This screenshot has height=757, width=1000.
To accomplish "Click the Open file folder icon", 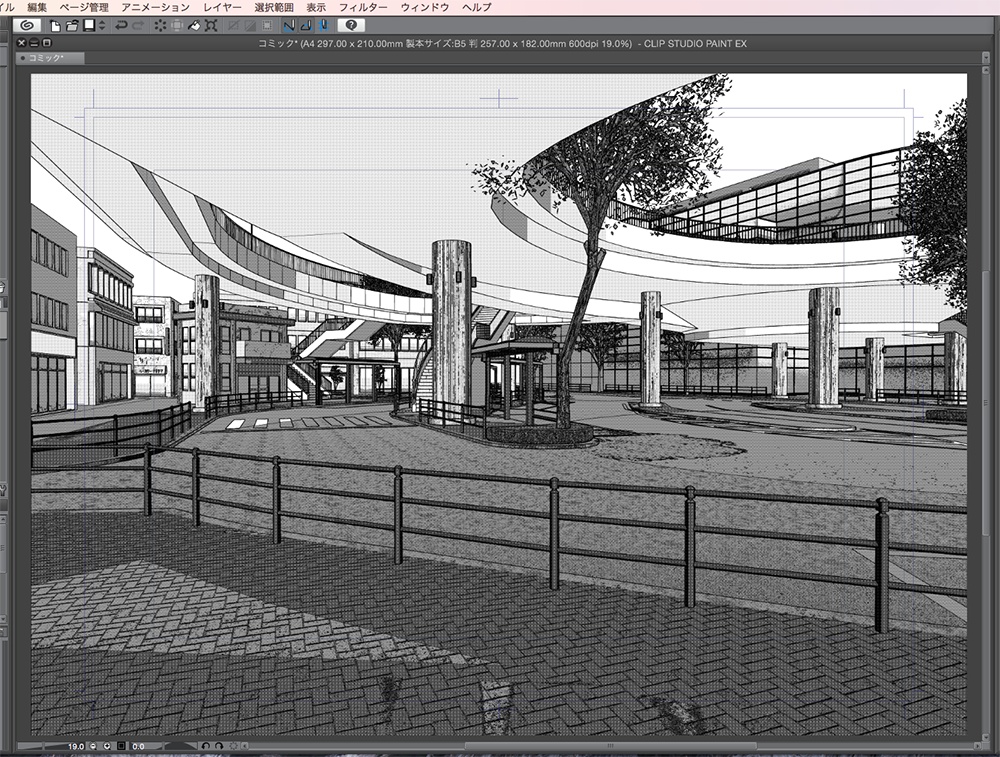I will (x=71, y=26).
